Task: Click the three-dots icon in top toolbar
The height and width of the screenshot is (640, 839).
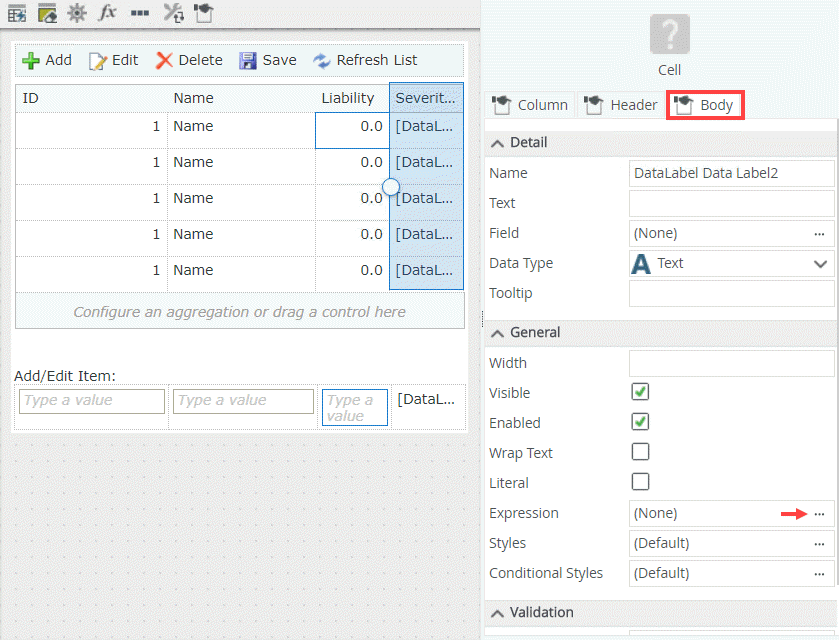Action: point(140,13)
